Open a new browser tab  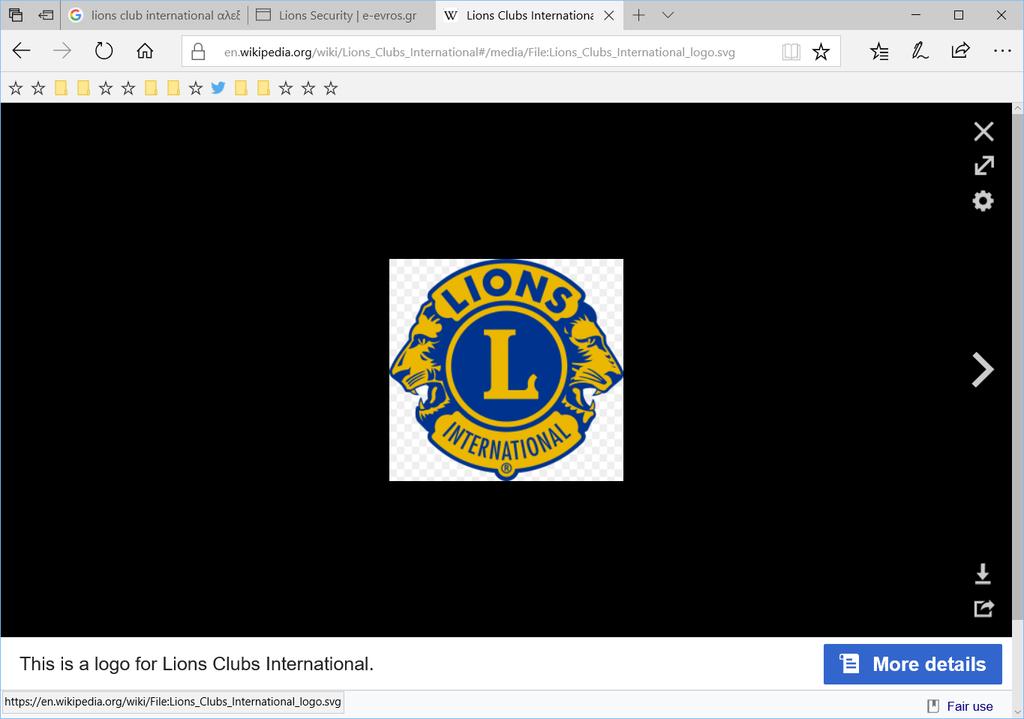[x=639, y=15]
